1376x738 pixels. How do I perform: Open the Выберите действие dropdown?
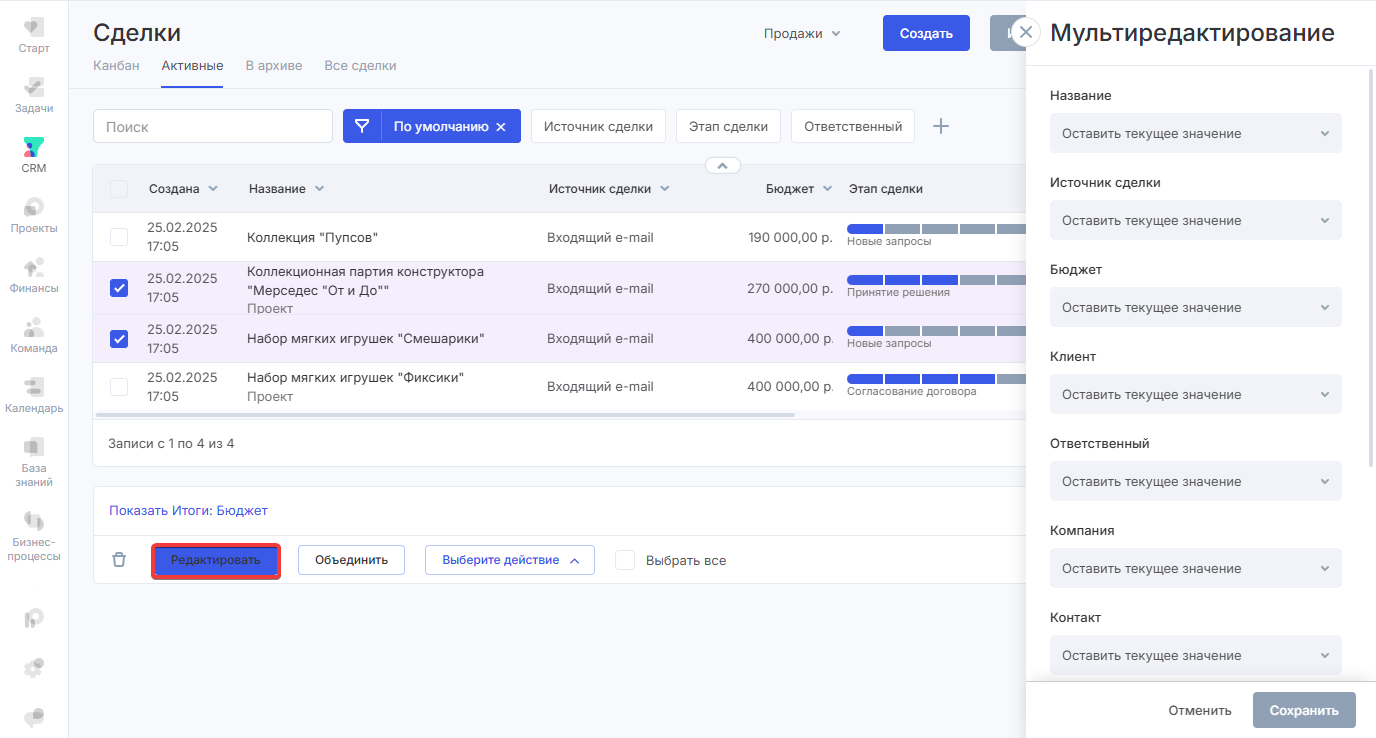pyautogui.click(x=510, y=560)
